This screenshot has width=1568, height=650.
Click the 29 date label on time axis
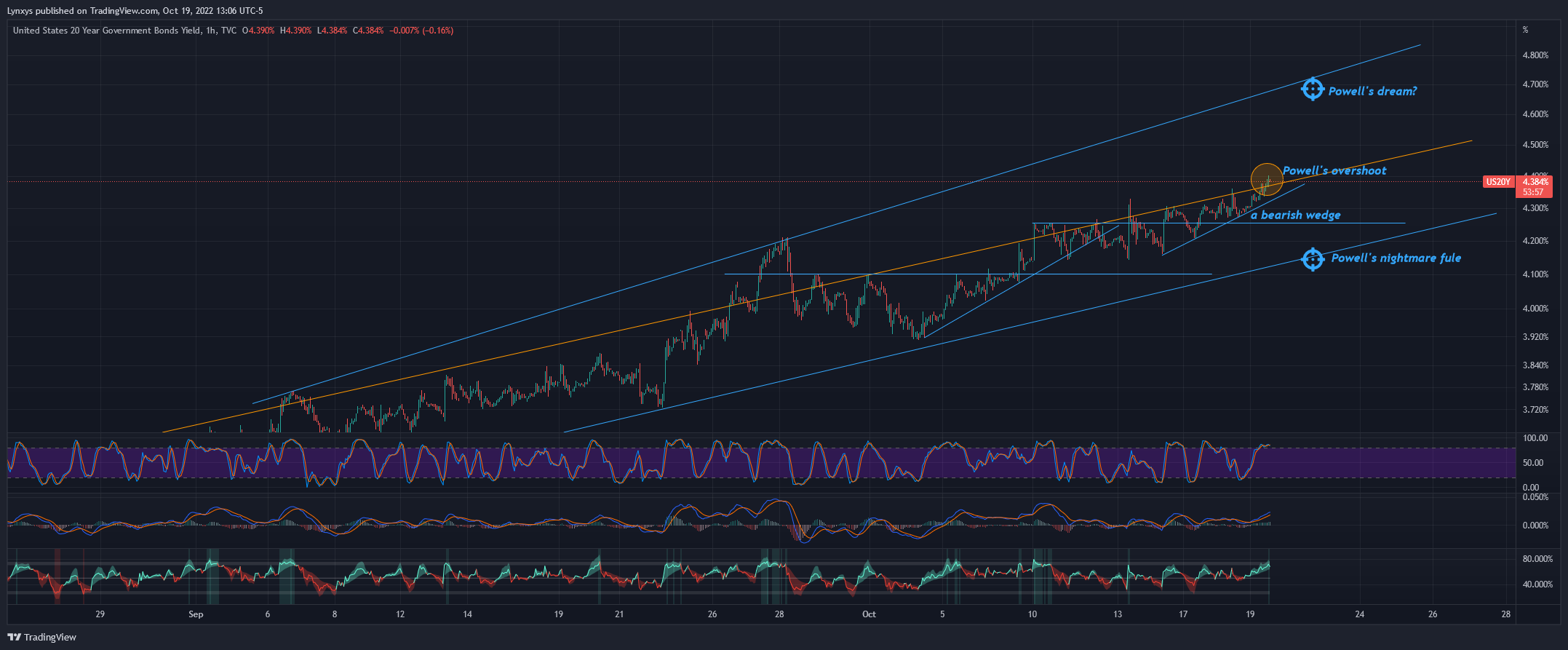[100, 614]
